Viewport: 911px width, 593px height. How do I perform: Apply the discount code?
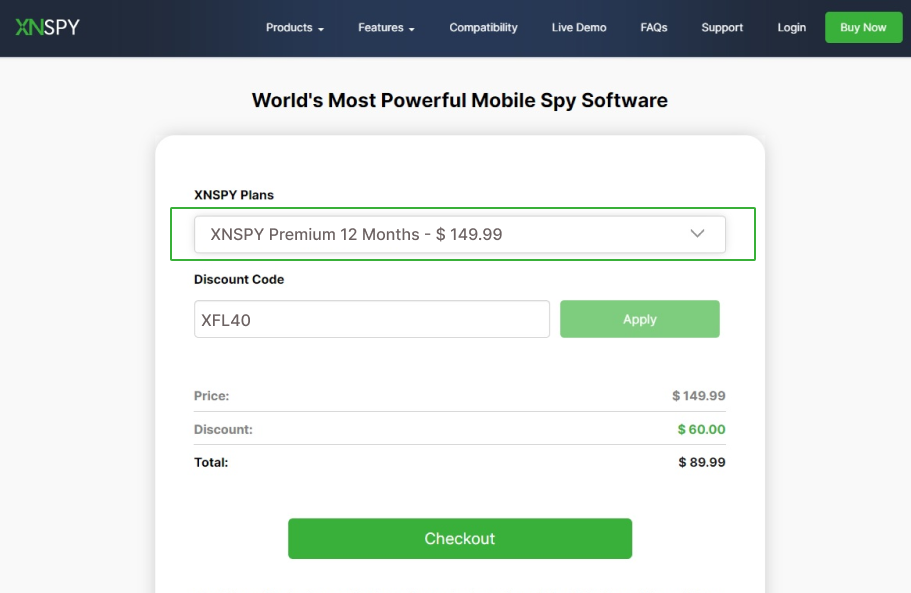click(639, 319)
